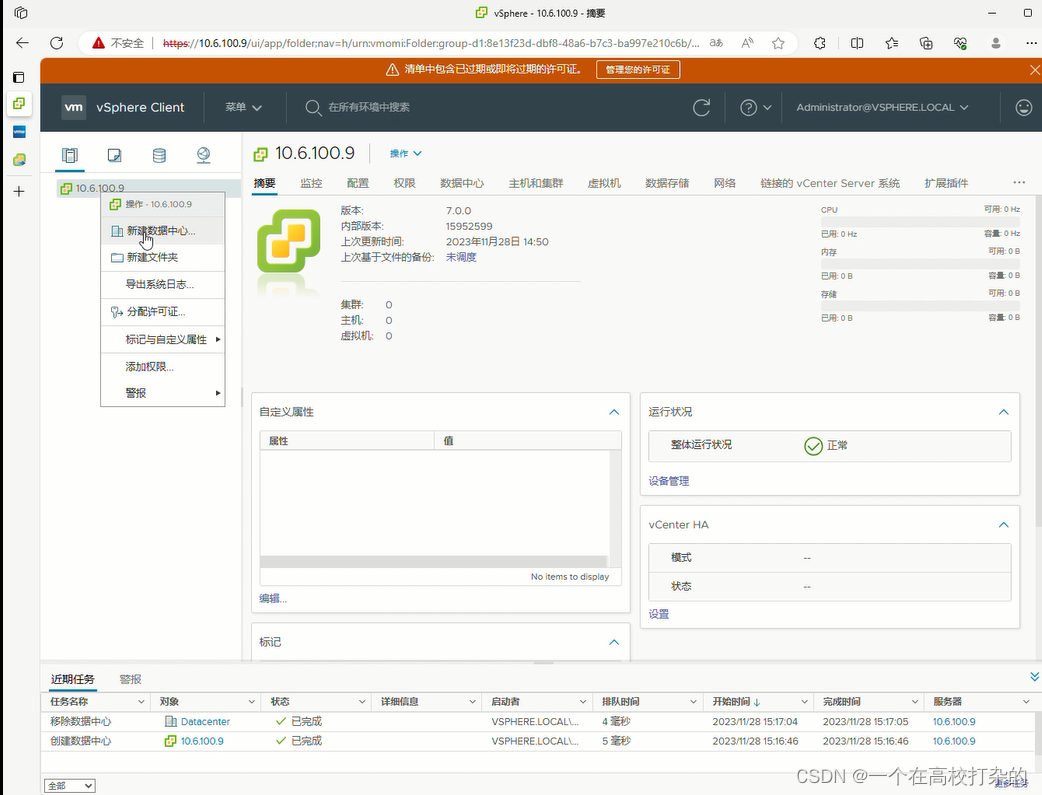Viewport: 1042px width, 795px height.
Task: Click the not secure warning icon
Action: 98,43
